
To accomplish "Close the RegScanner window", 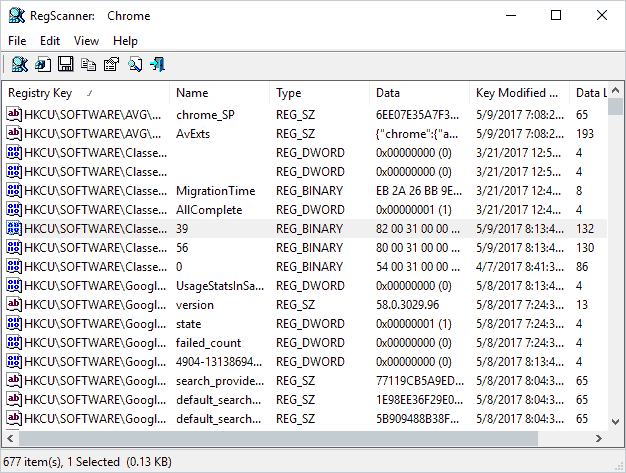I will [602, 16].
